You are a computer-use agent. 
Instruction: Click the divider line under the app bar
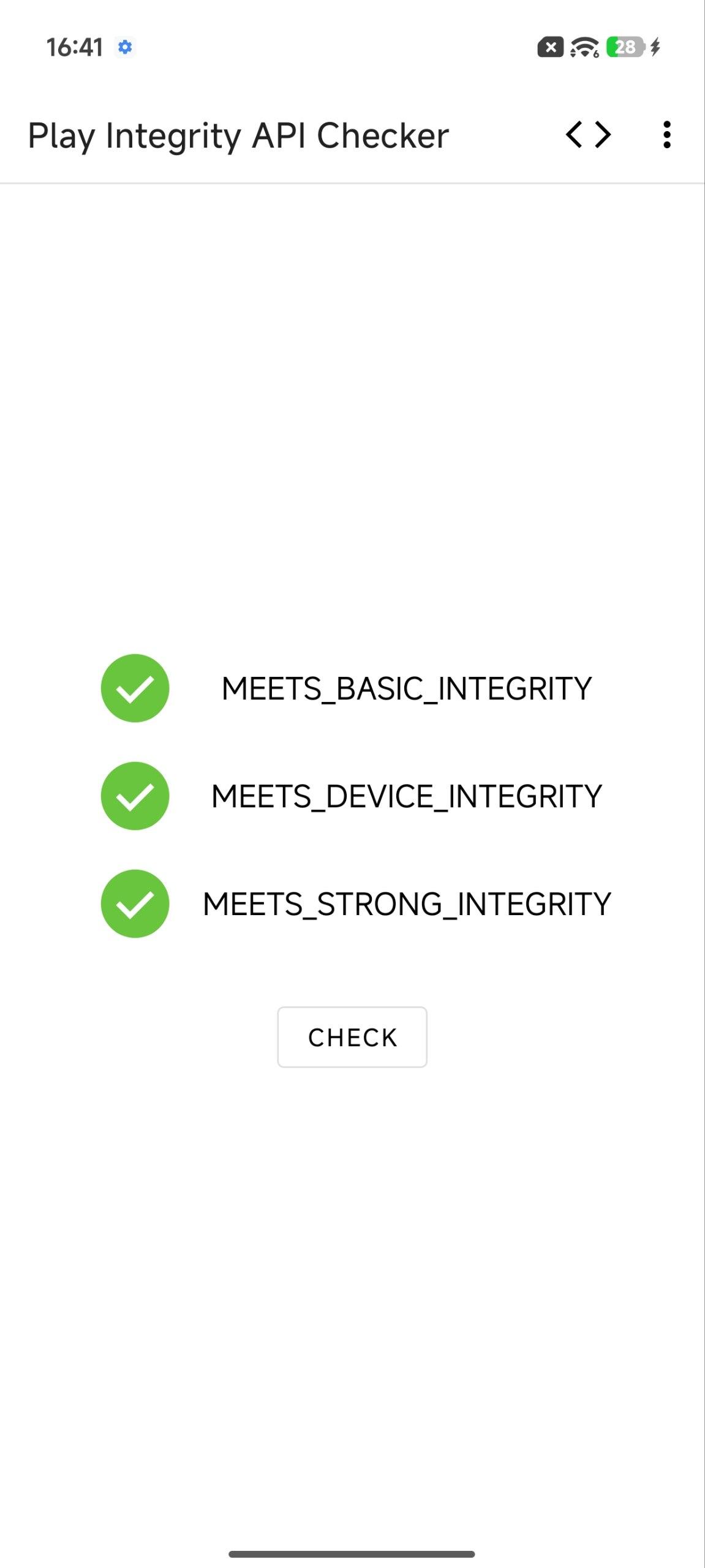(352, 183)
